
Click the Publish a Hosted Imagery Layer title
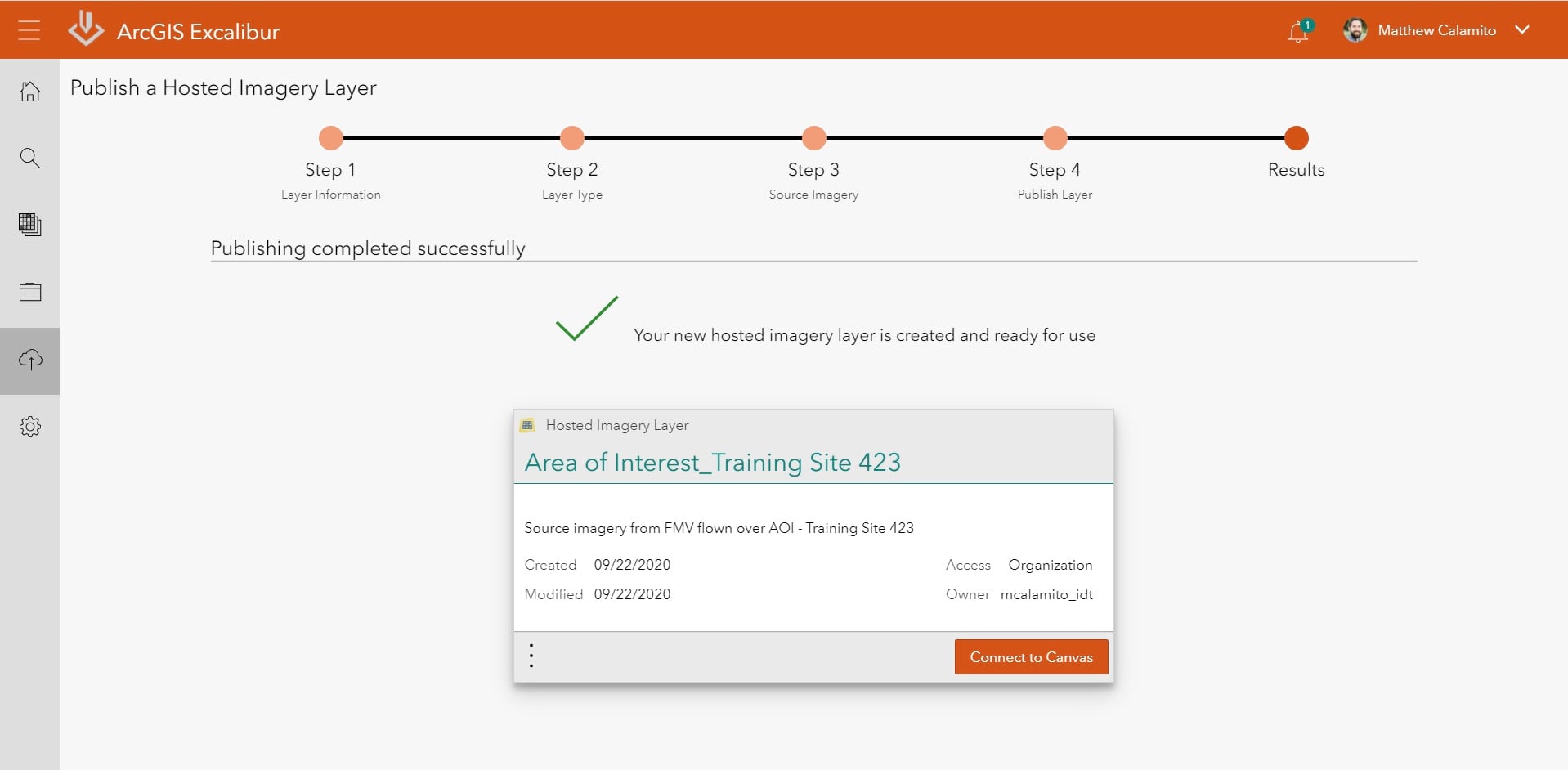(x=223, y=87)
